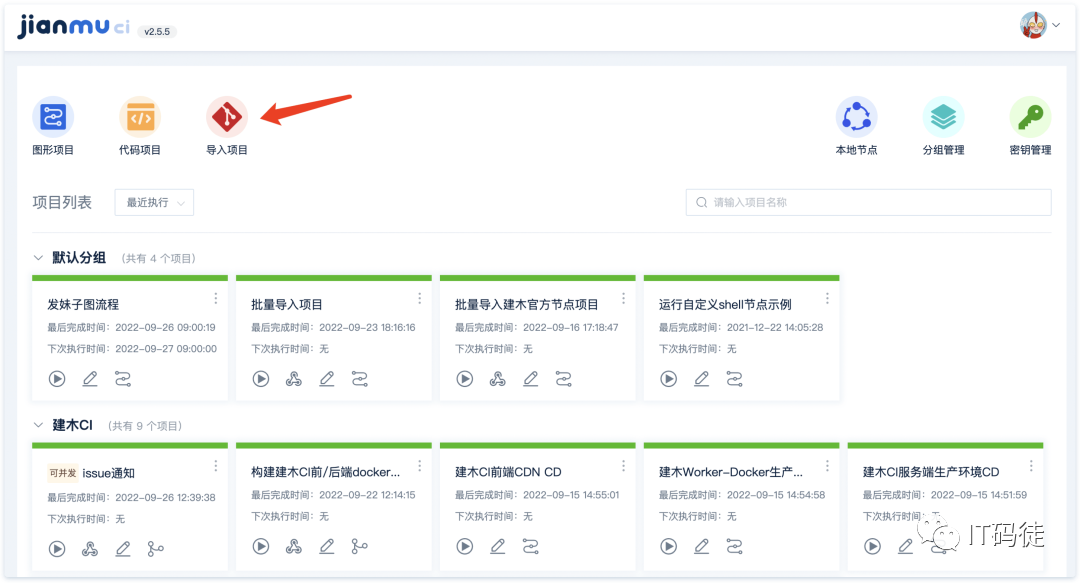This screenshot has width=1080, height=583.
Task: Open the user avatar menu
Action: (1032, 23)
